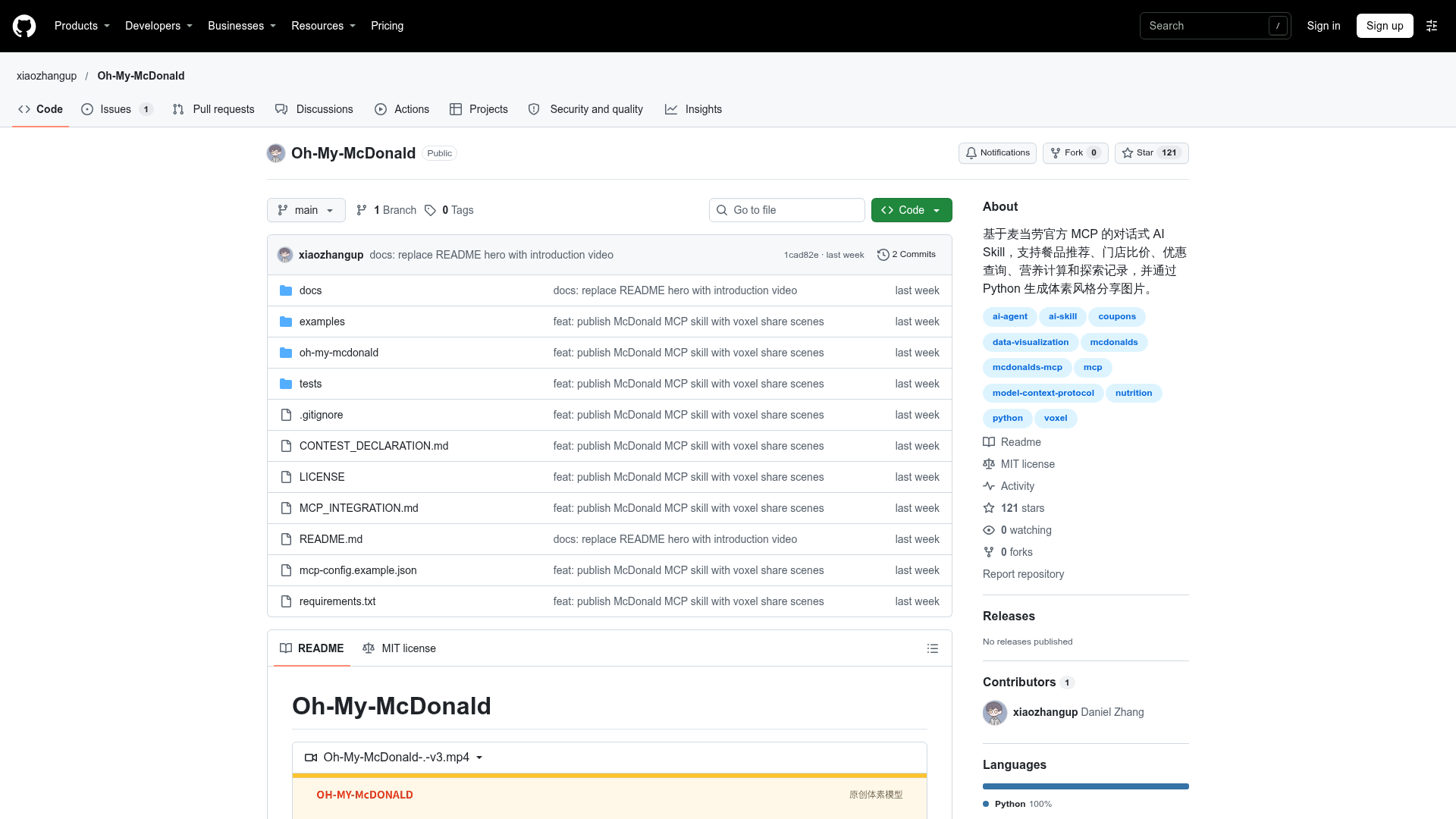Click the Go to file search field
This screenshot has height=819, width=1456.
787,210
